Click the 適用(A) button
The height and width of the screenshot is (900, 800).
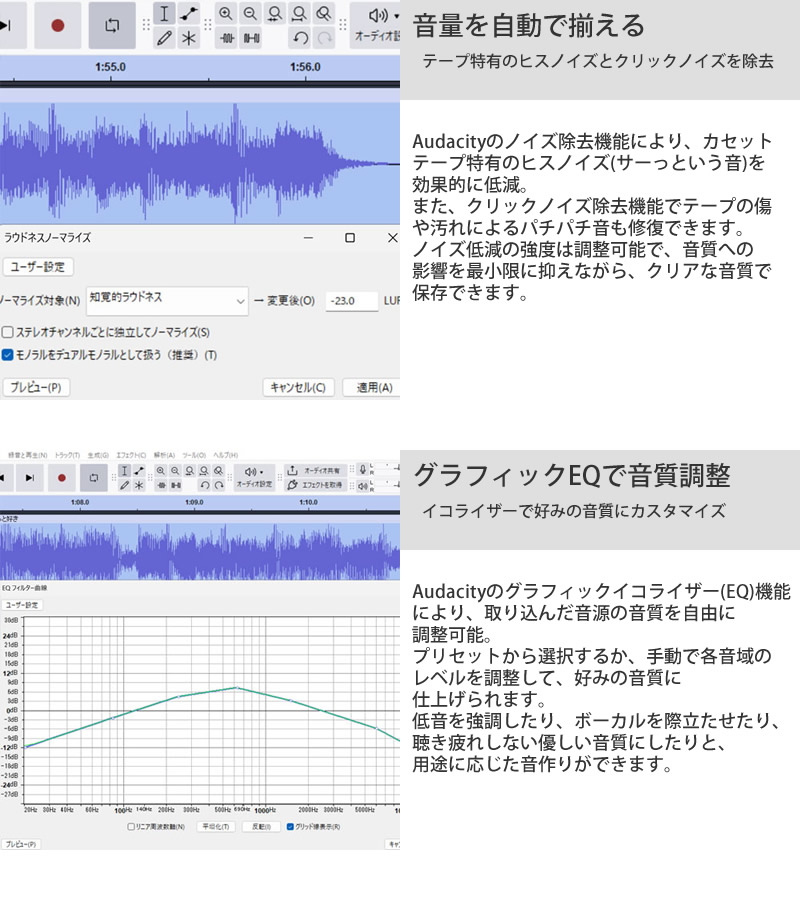[374, 387]
